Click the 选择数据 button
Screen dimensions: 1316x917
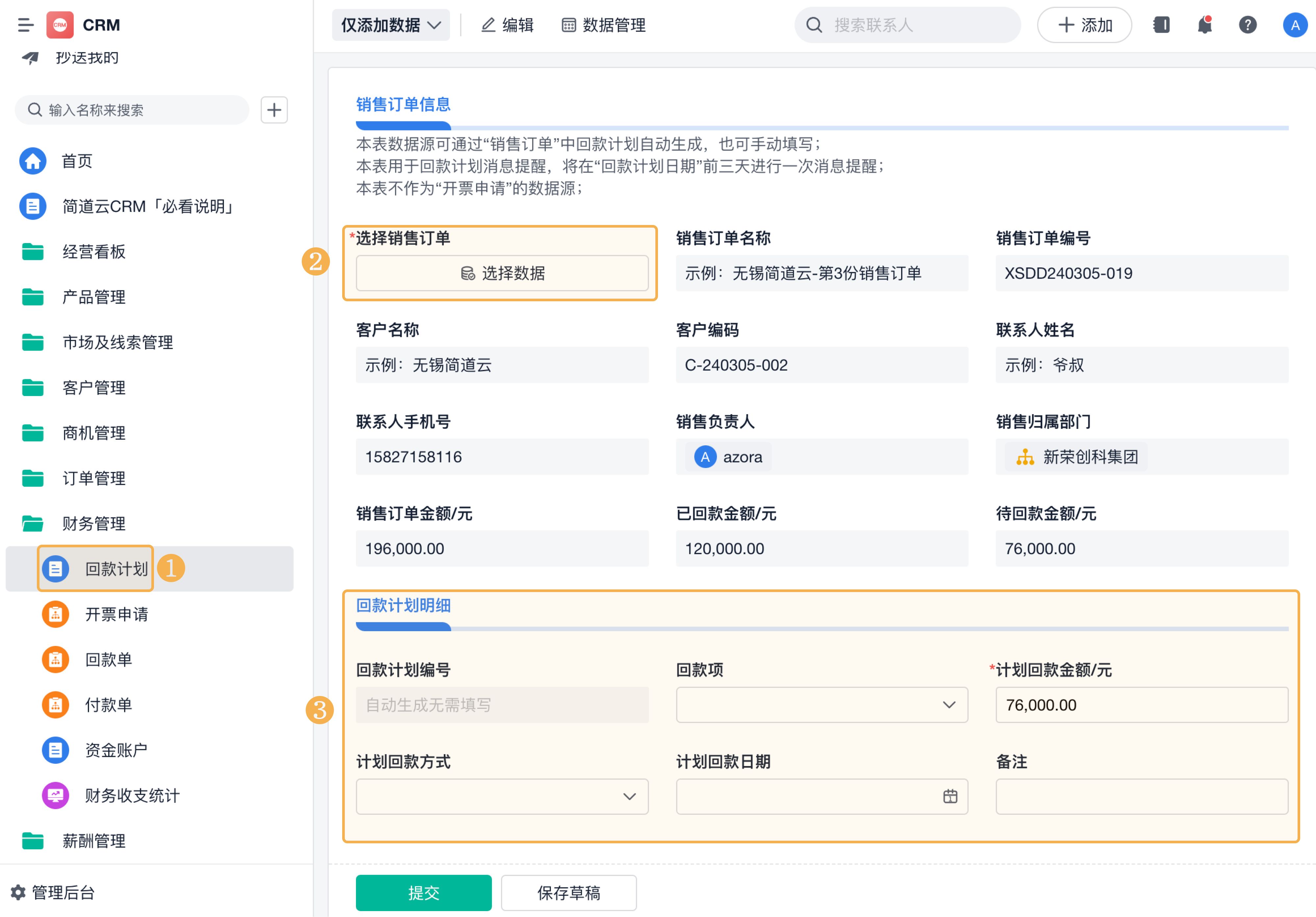point(501,273)
